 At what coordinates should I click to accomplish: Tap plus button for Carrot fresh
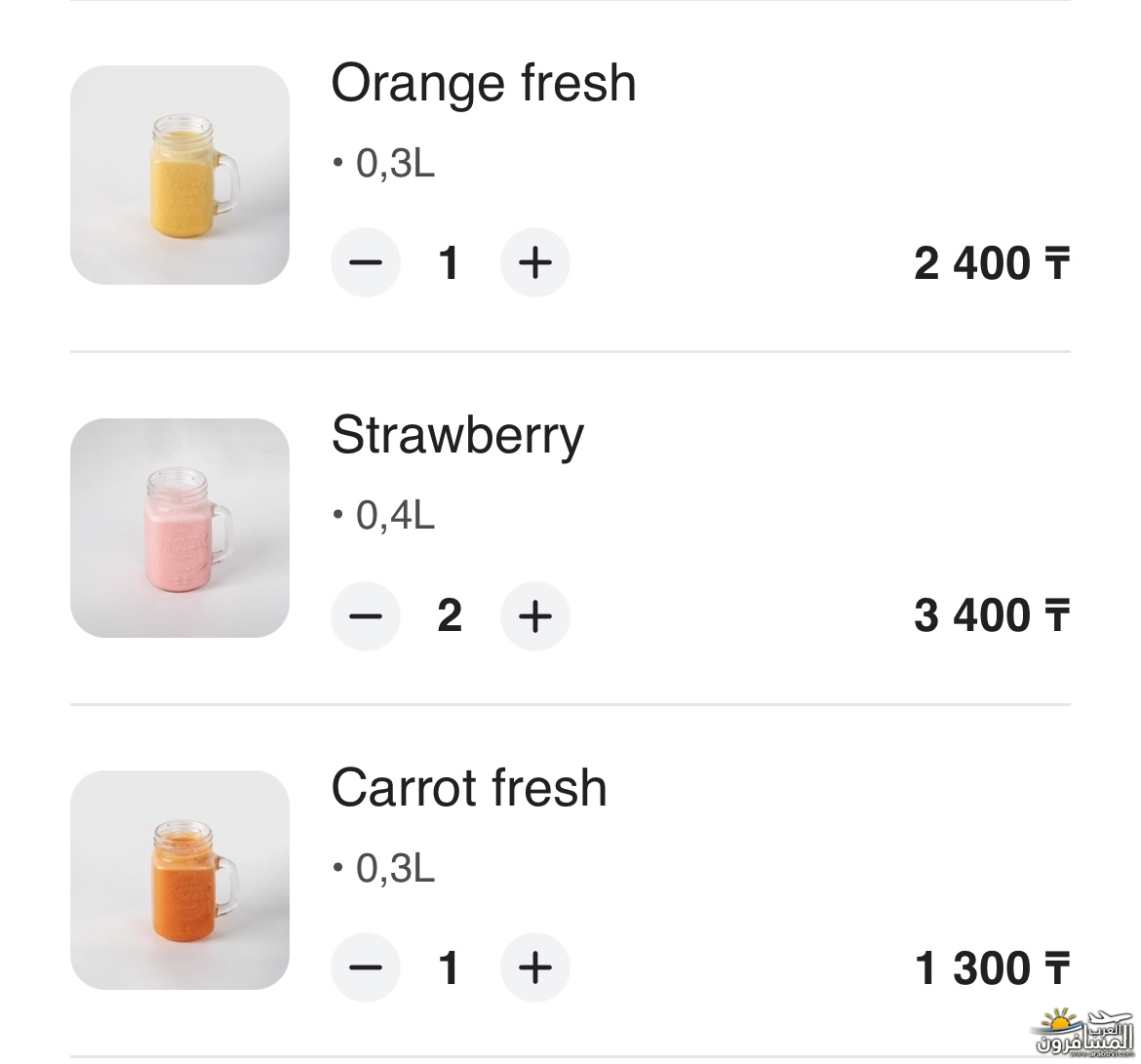click(534, 967)
